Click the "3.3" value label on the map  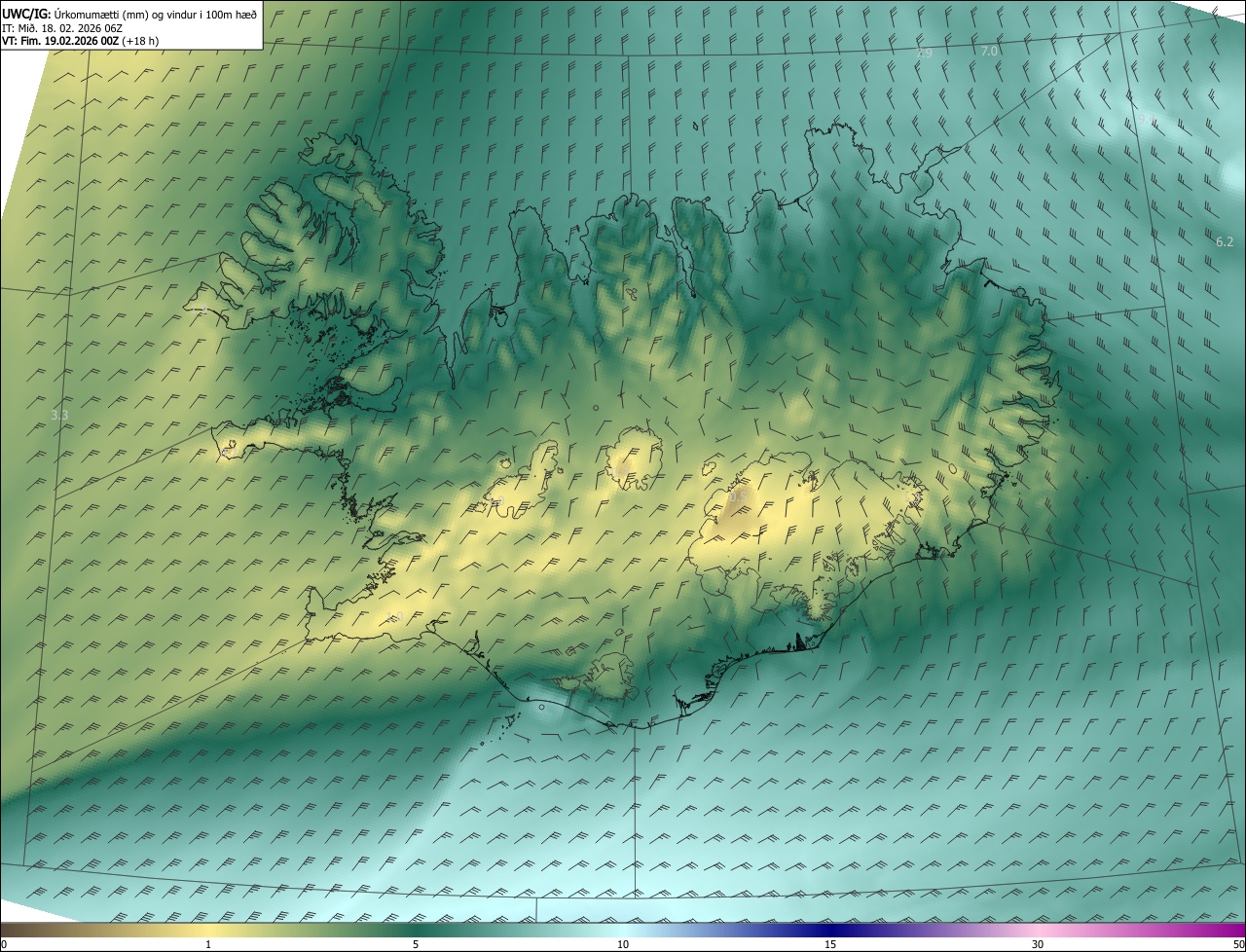(59, 416)
